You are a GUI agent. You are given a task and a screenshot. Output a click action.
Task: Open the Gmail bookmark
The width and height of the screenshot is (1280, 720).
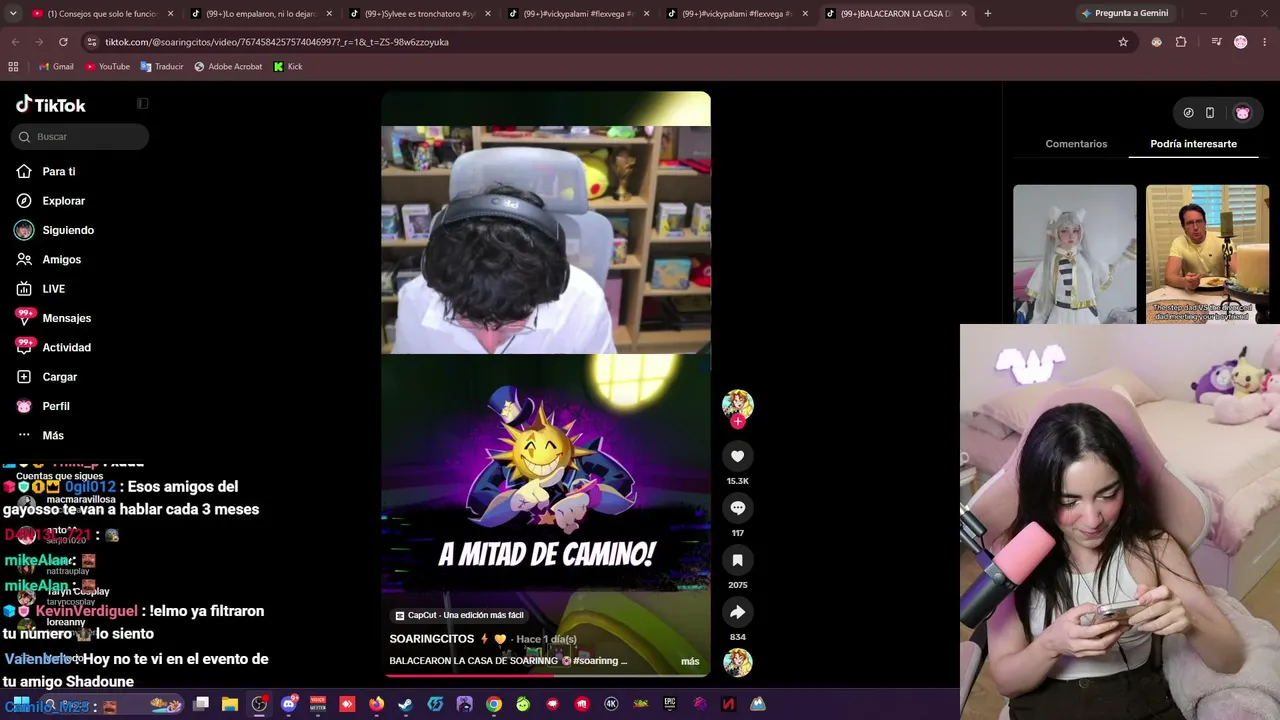56,67
